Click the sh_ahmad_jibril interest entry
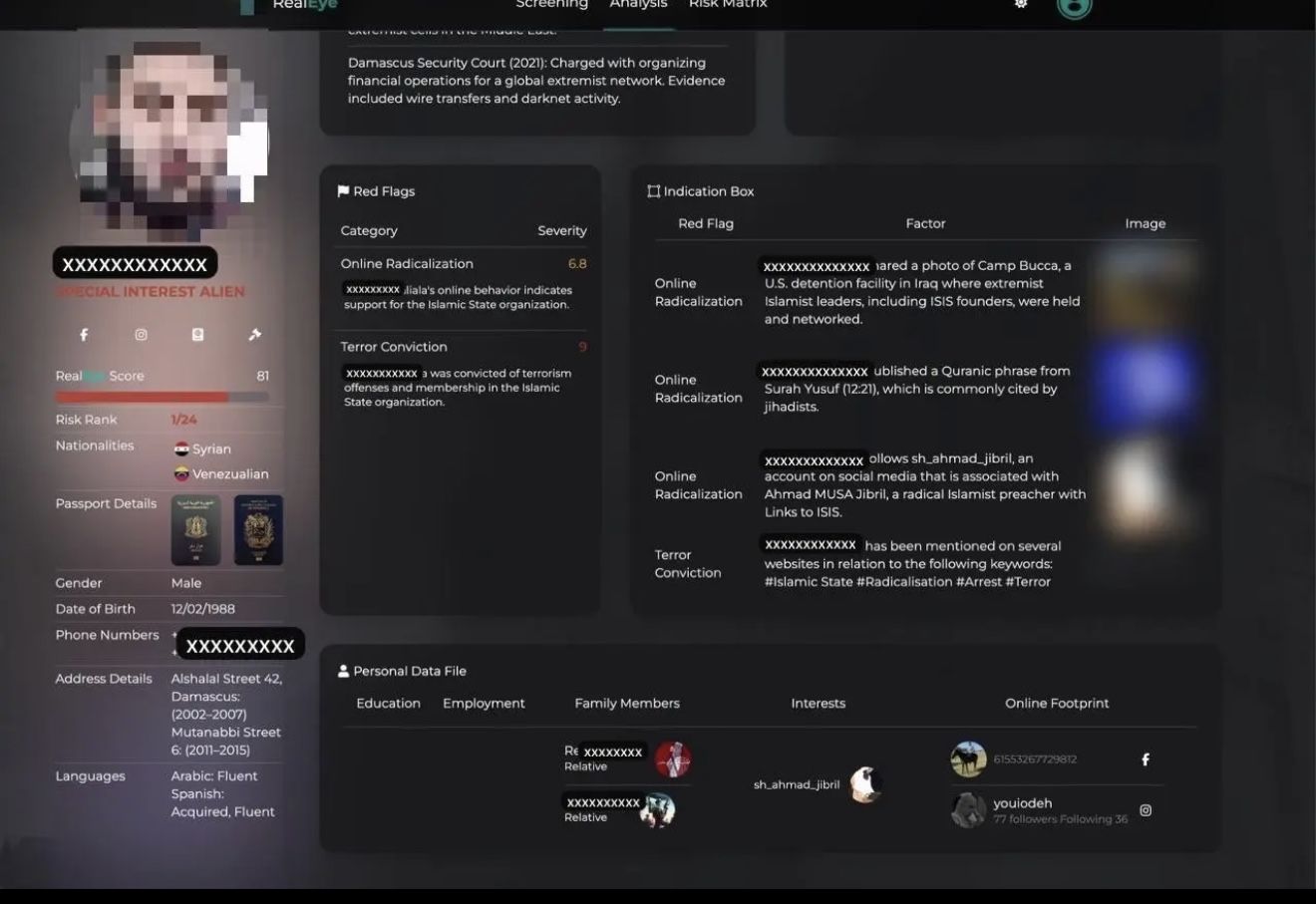 pyautogui.click(x=797, y=784)
